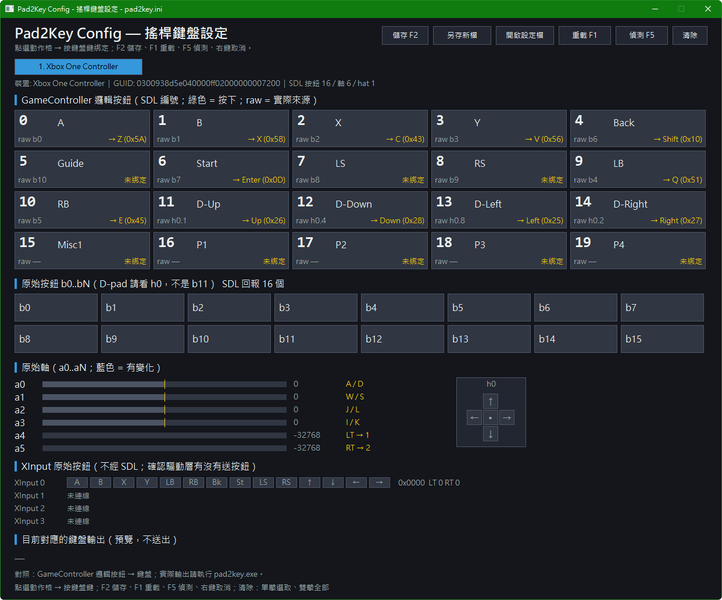Click the I / K axis binding
Viewport: 722px width, 600px height.
click(353, 422)
